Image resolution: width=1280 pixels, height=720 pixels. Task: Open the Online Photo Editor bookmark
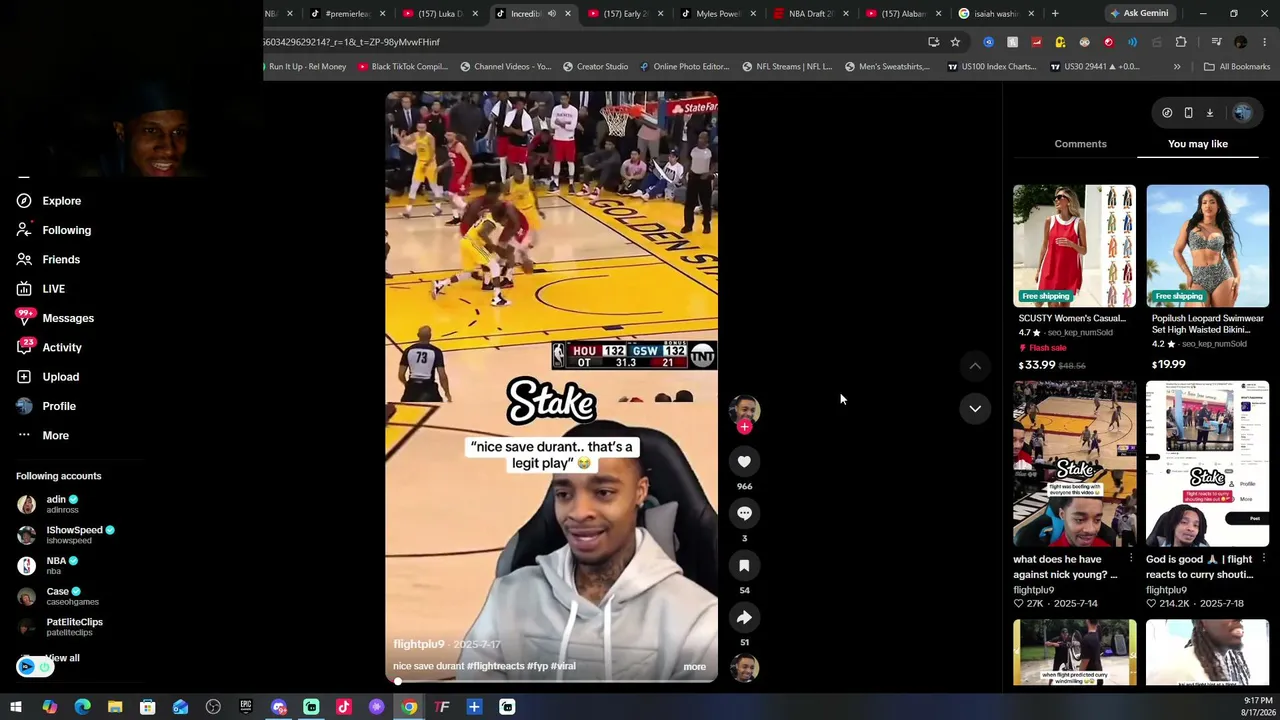tap(684, 67)
